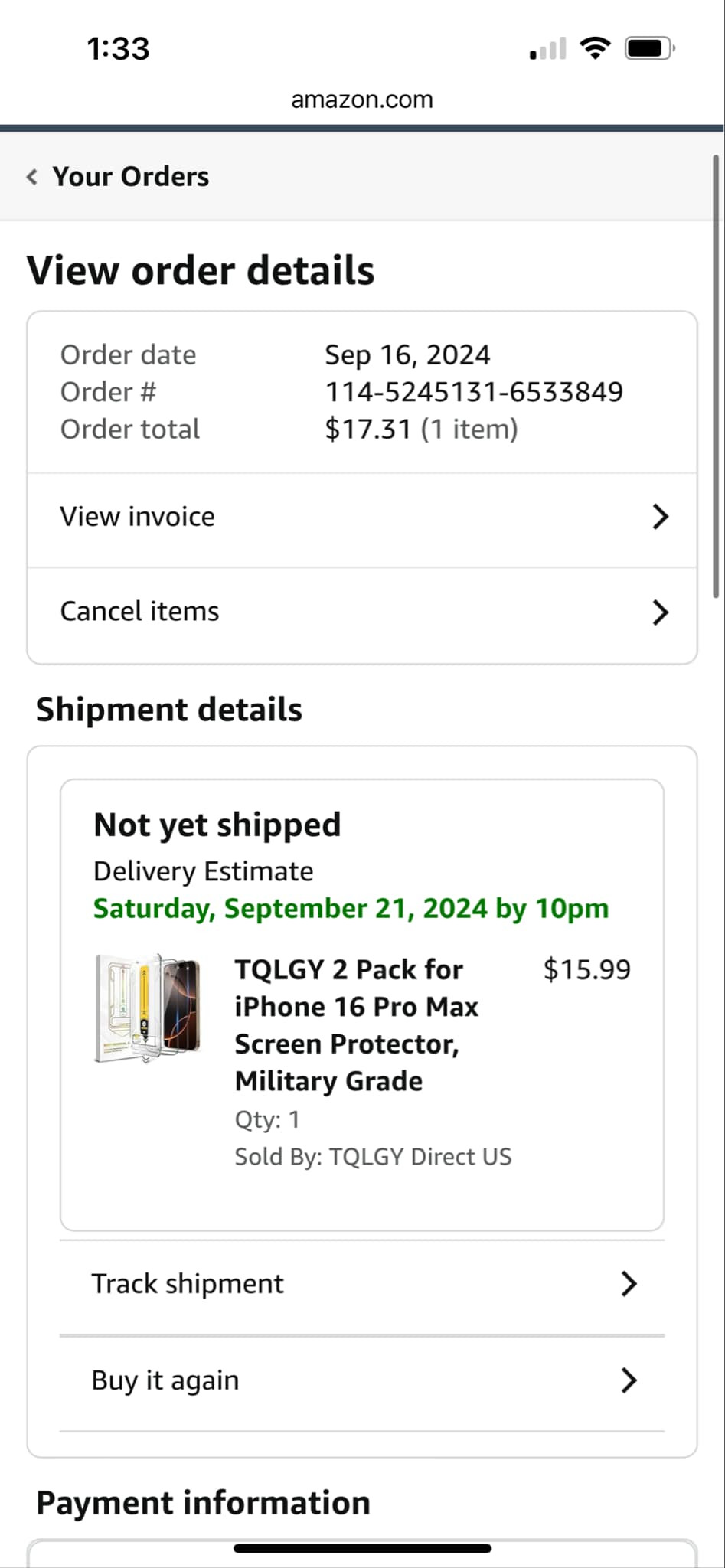Open the View invoice row
The width and height of the screenshot is (725, 1568).
tap(138, 517)
